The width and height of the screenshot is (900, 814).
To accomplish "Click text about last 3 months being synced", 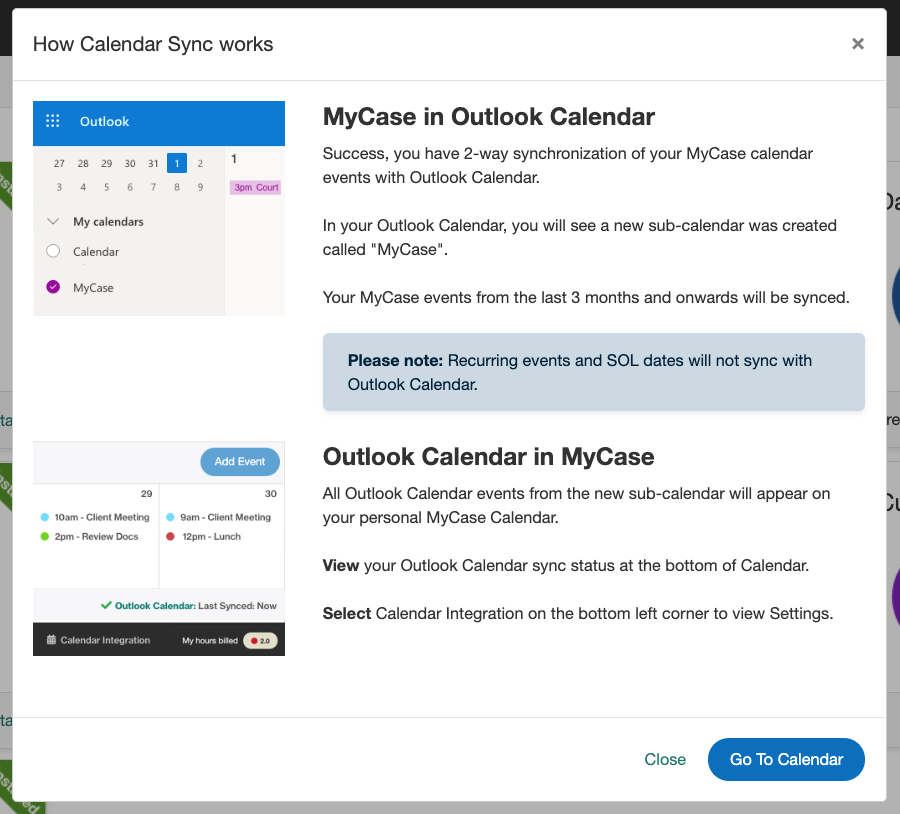I will pos(586,297).
